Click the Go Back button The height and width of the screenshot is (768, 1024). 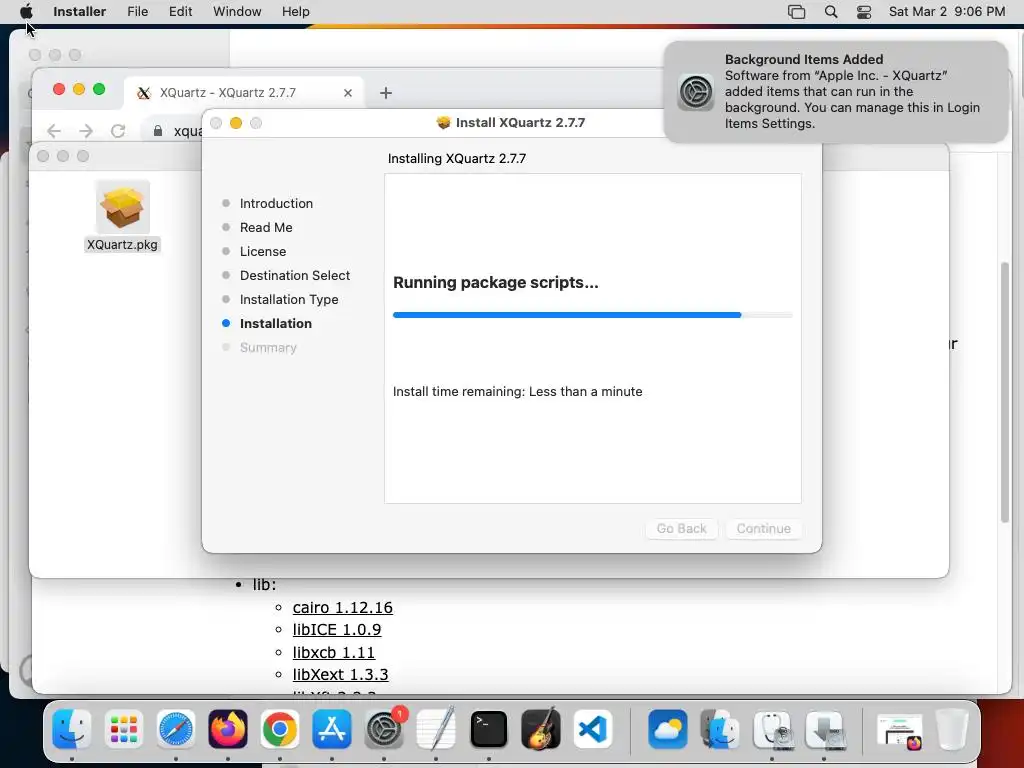(682, 528)
